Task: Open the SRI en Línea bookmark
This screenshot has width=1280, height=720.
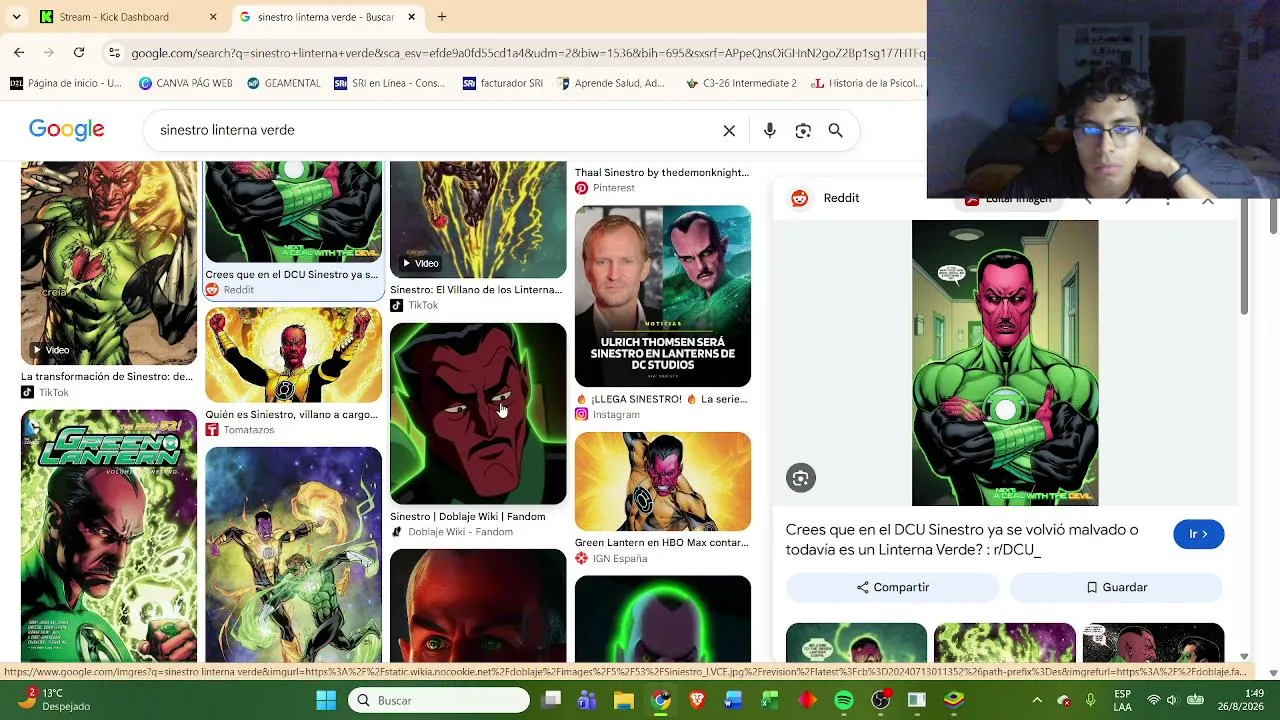Action: (390, 83)
